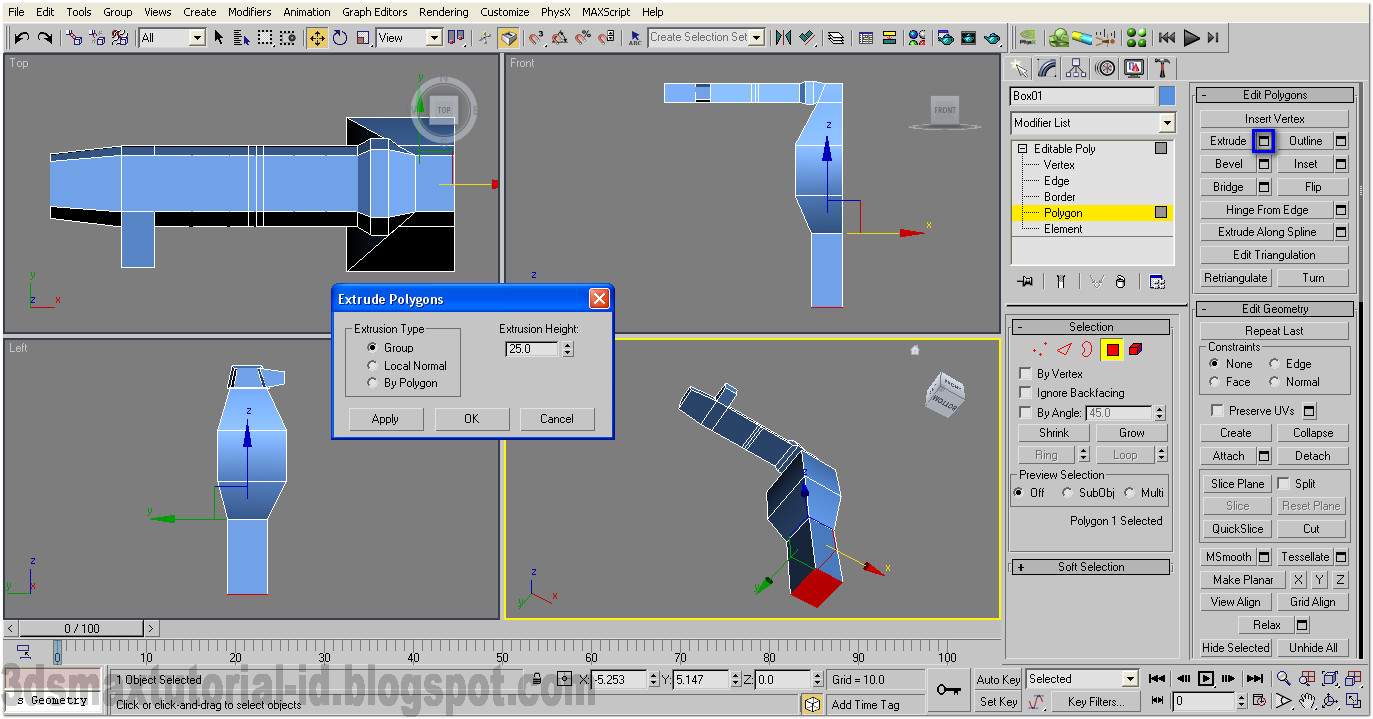The width and height of the screenshot is (1373, 719).
Task: Select Polygon in the modifier stack
Action: 1061,212
